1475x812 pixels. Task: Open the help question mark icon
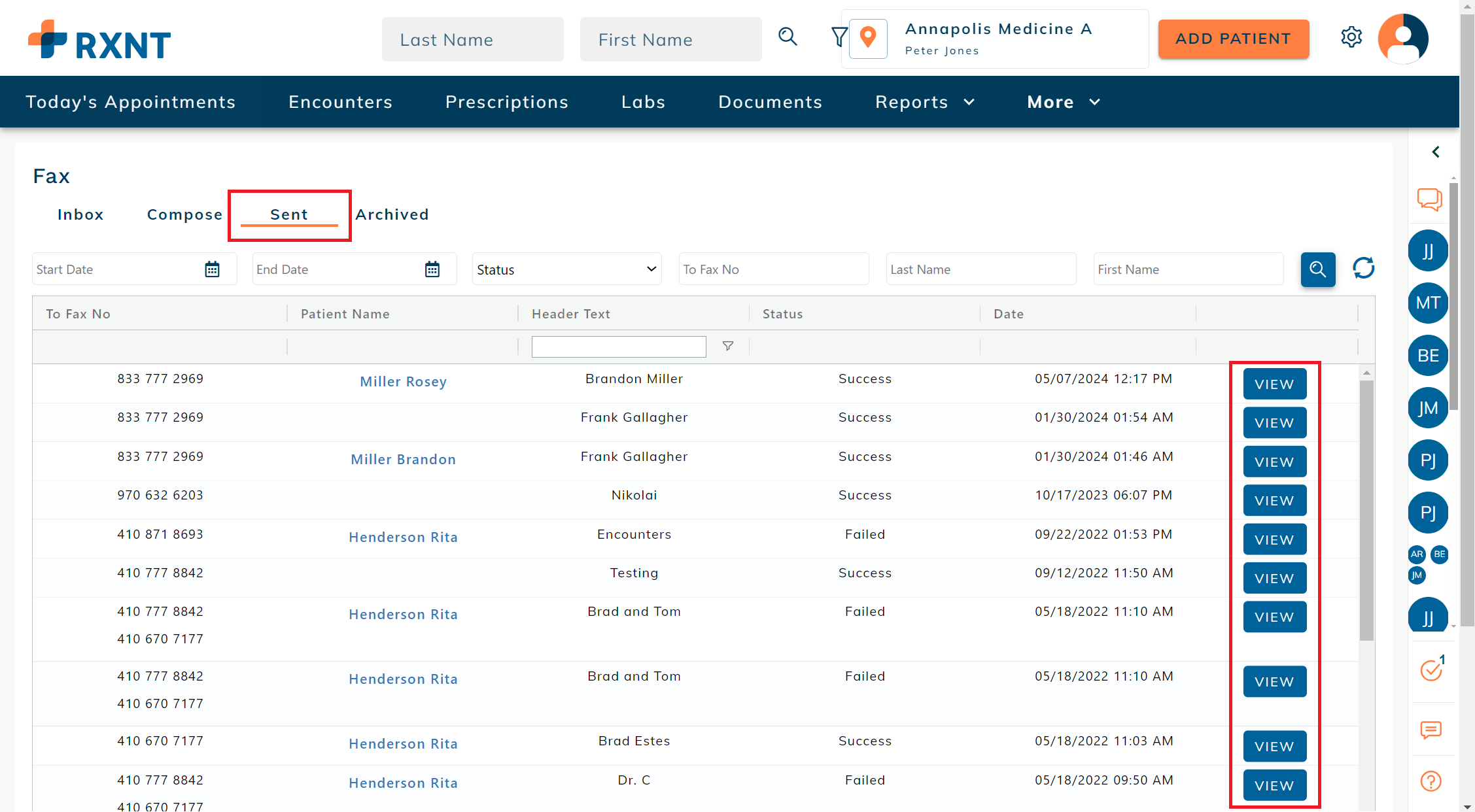point(1431,781)
